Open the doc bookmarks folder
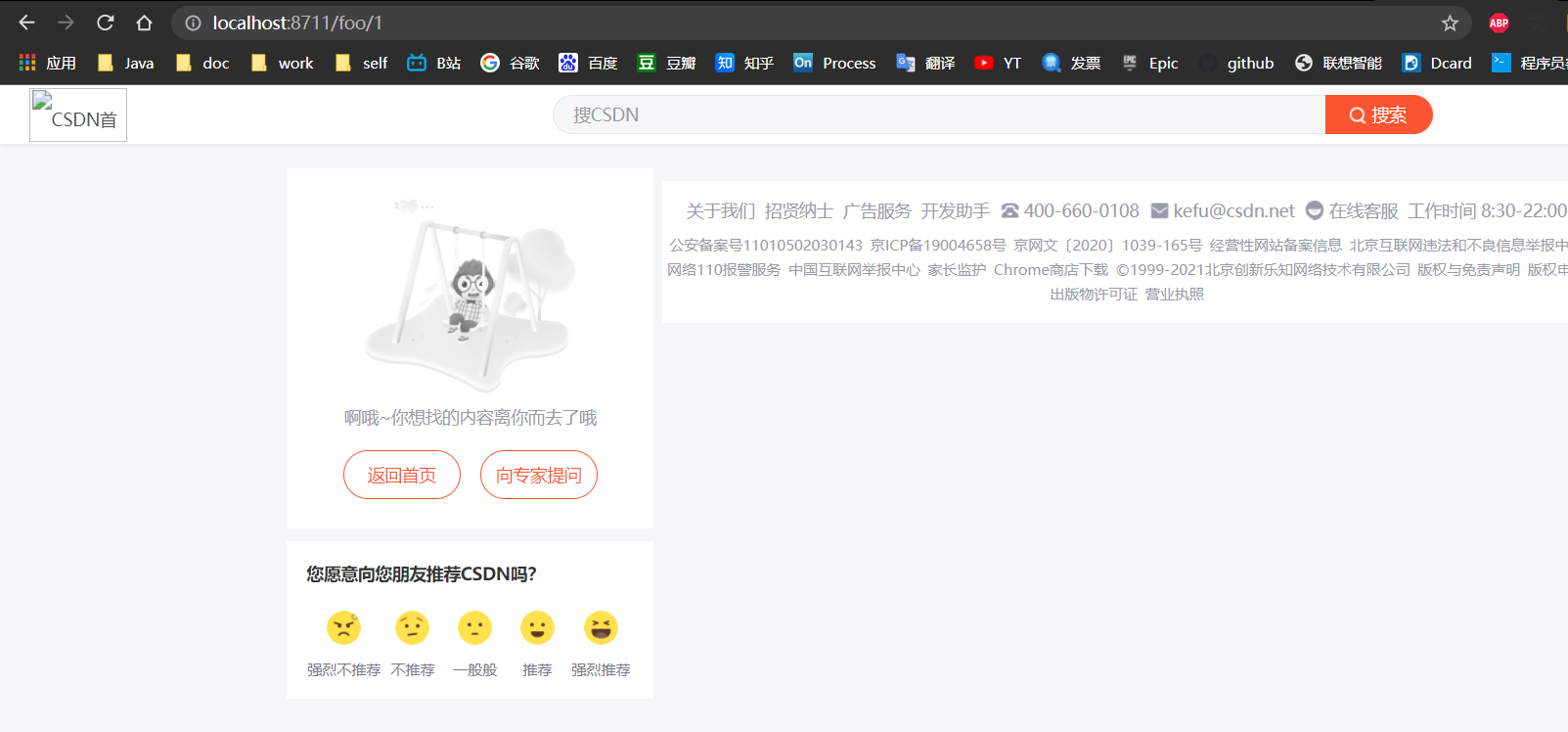Image resolution: width=1568 pixels, height=732 pixels. coord(202,63)
